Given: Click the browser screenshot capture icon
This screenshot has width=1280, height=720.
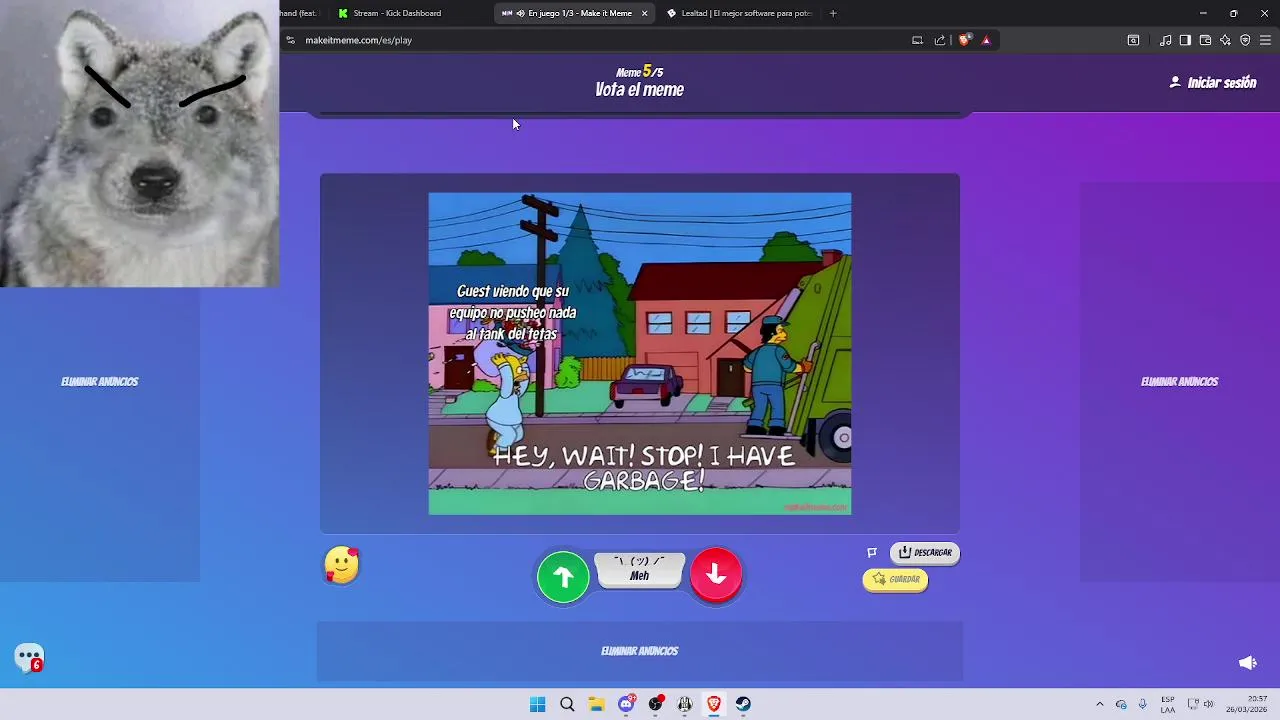Looking at the screenshot, I should 1133,40.
